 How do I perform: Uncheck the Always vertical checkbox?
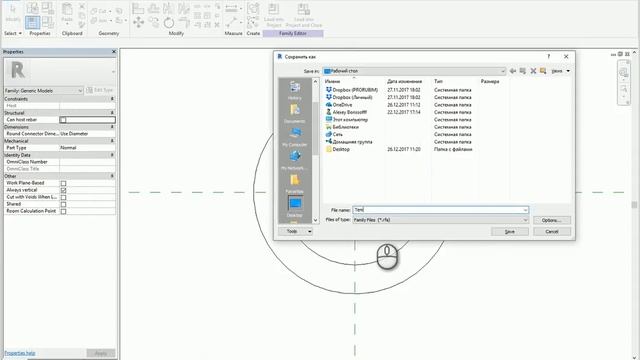tap(63, 190)
